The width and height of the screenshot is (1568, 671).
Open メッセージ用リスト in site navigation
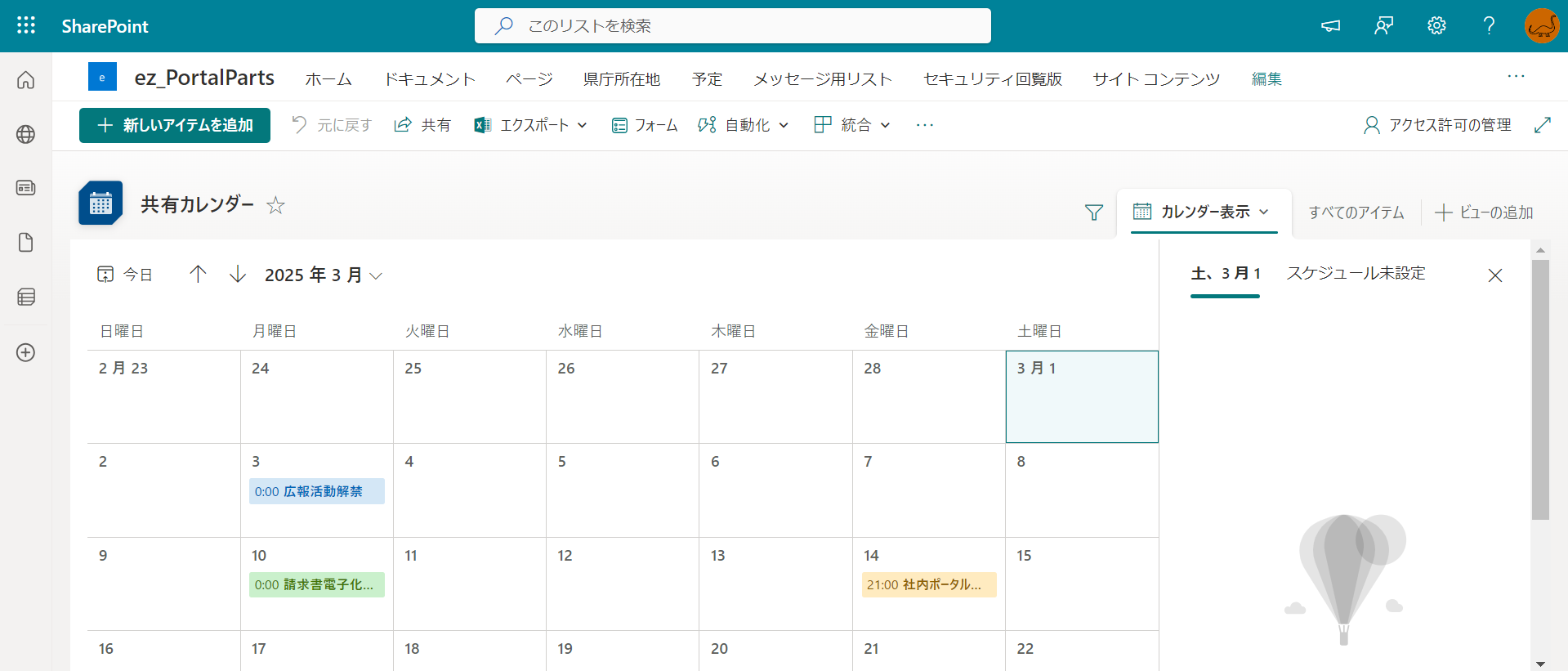tap(823, 79)
